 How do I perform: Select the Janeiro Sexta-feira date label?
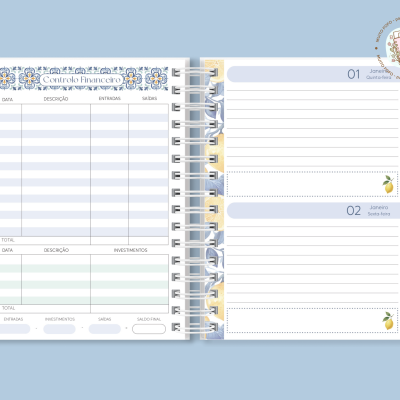point(379,211)
